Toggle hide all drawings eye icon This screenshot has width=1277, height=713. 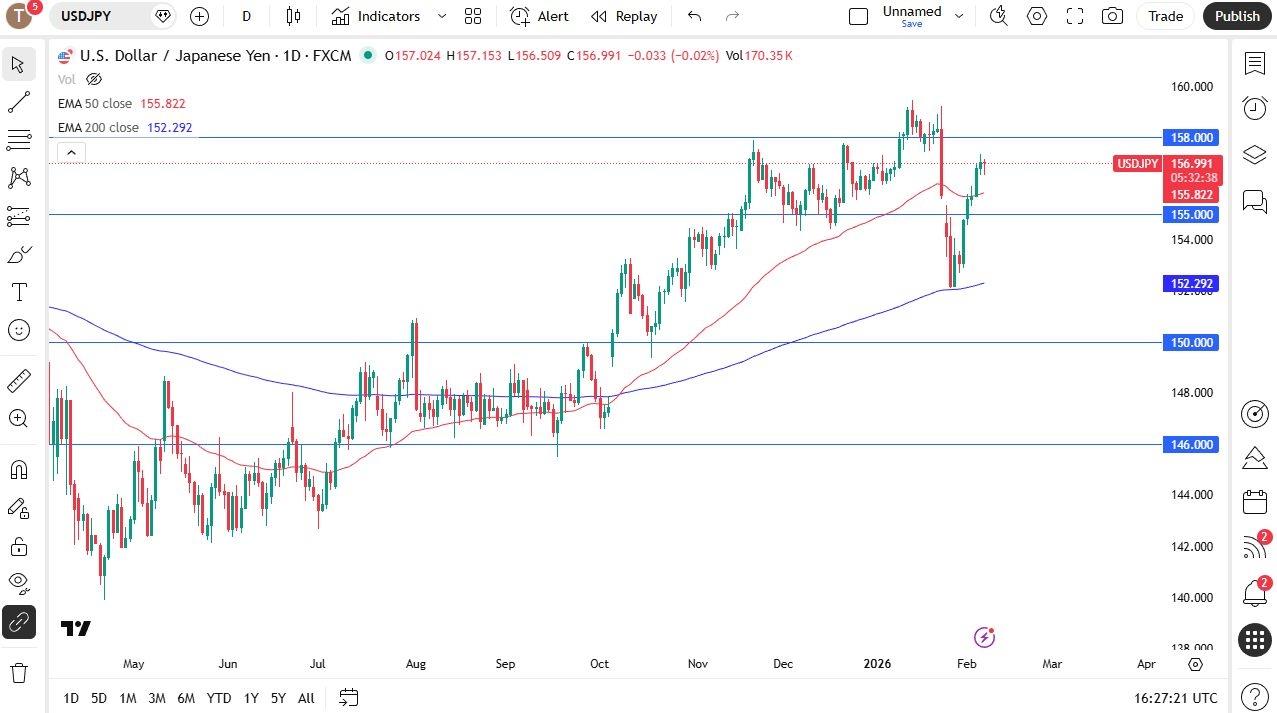(18, 583)
